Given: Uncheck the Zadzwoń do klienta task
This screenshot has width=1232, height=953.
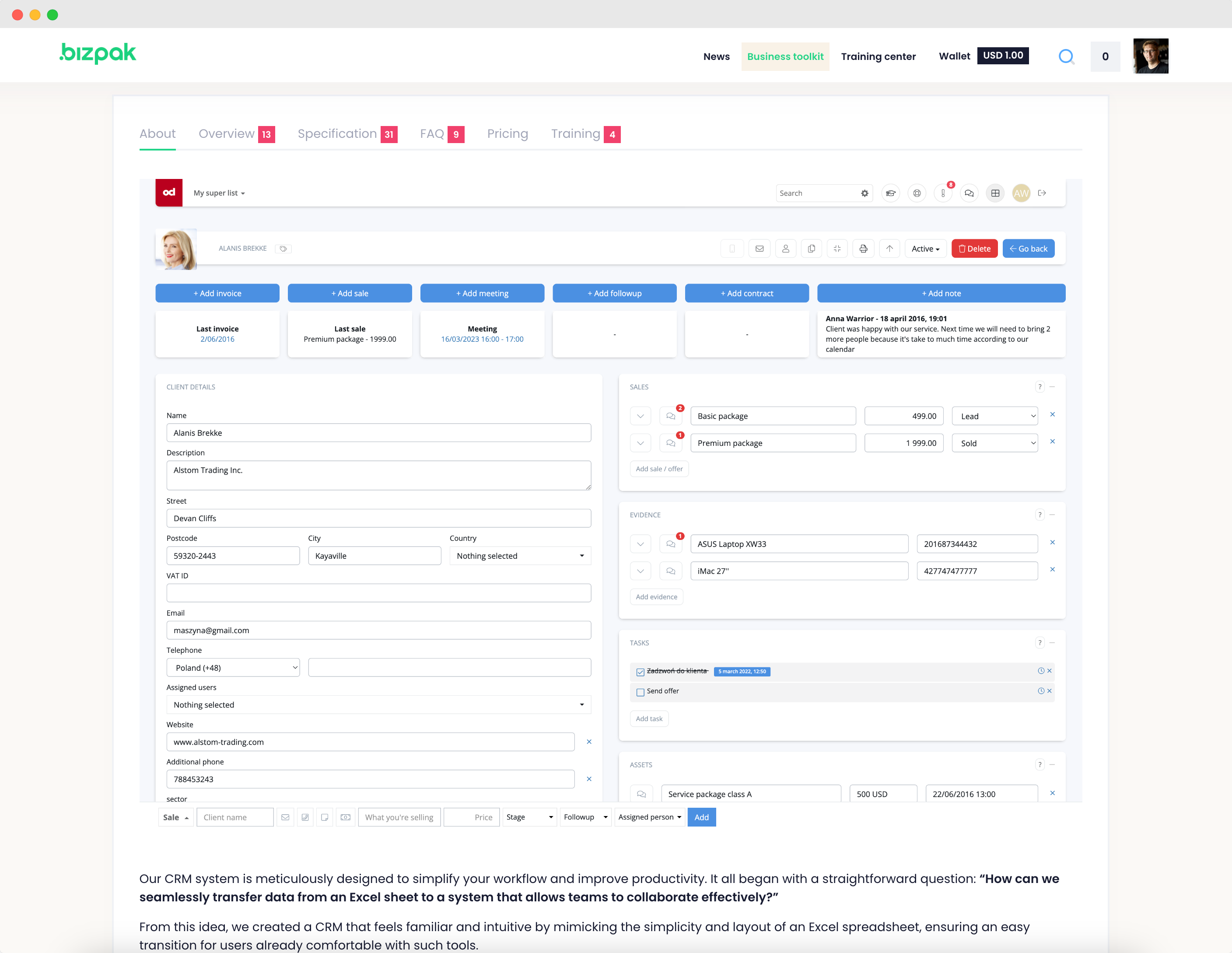Looking at the screenshot, I should (640, 672).
